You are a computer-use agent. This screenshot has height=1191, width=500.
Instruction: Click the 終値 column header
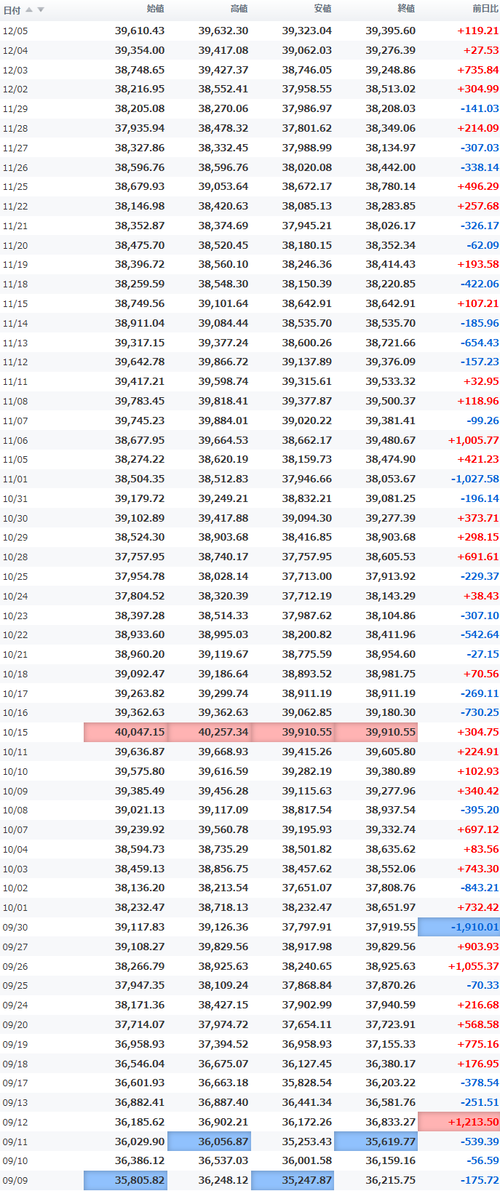pyautogui.click(x=405, y=9)
